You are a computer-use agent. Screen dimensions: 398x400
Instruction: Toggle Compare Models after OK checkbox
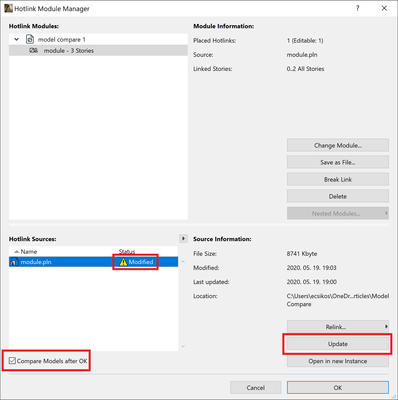12,361
